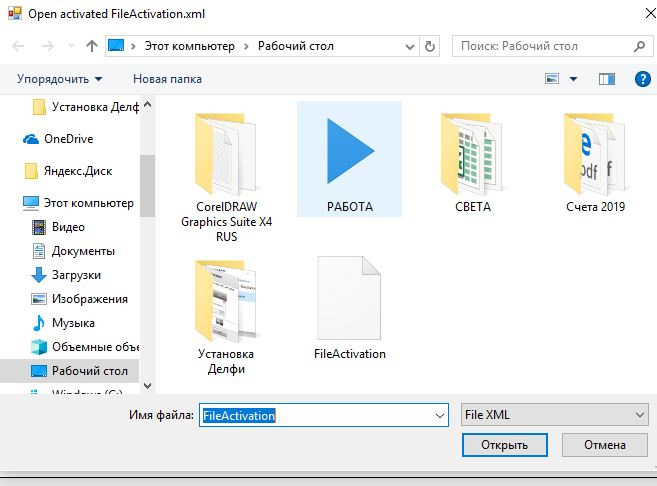657x486 pixels.
Task: Open 'Загрузки' in the sidebar
Action: (x=66, y=275)
